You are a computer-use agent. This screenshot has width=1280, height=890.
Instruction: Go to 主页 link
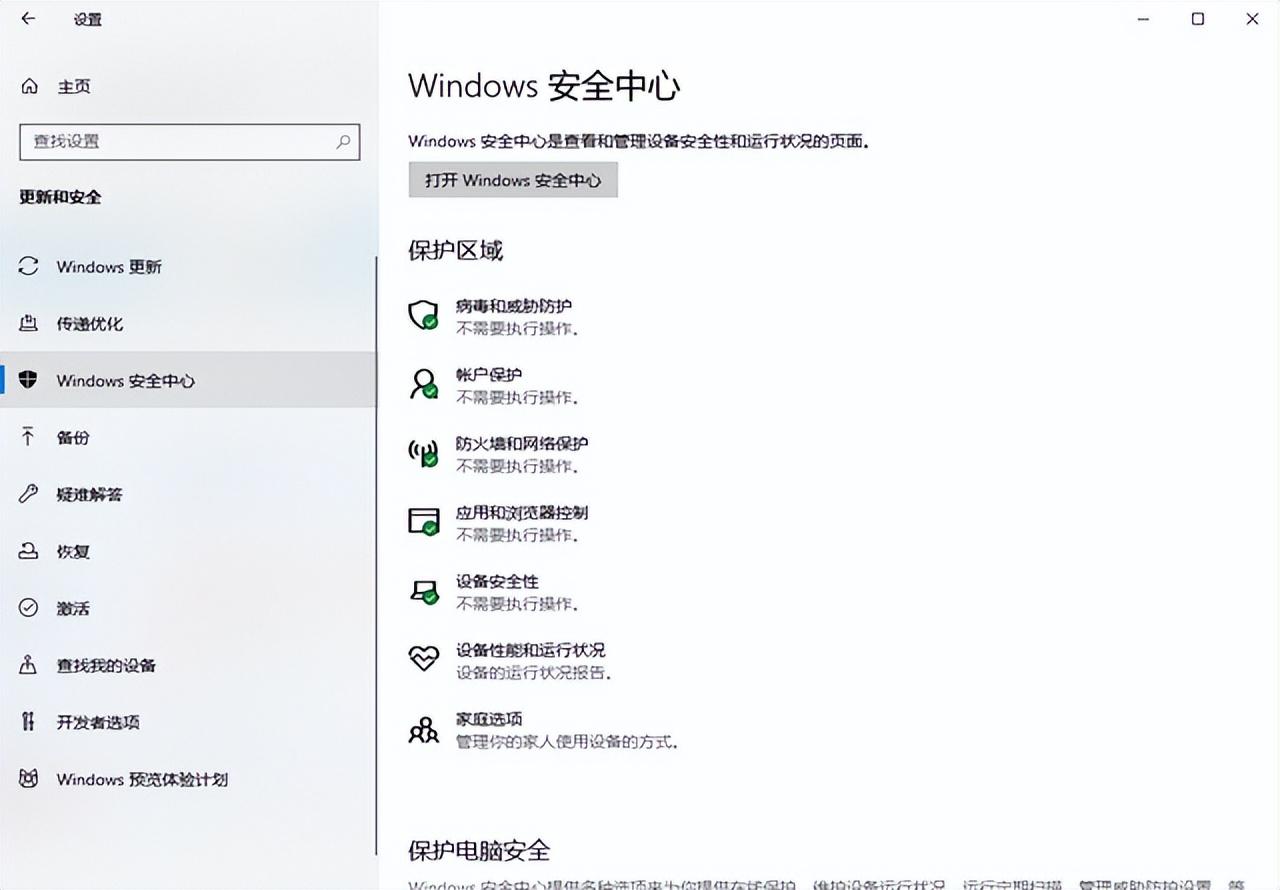73,87
